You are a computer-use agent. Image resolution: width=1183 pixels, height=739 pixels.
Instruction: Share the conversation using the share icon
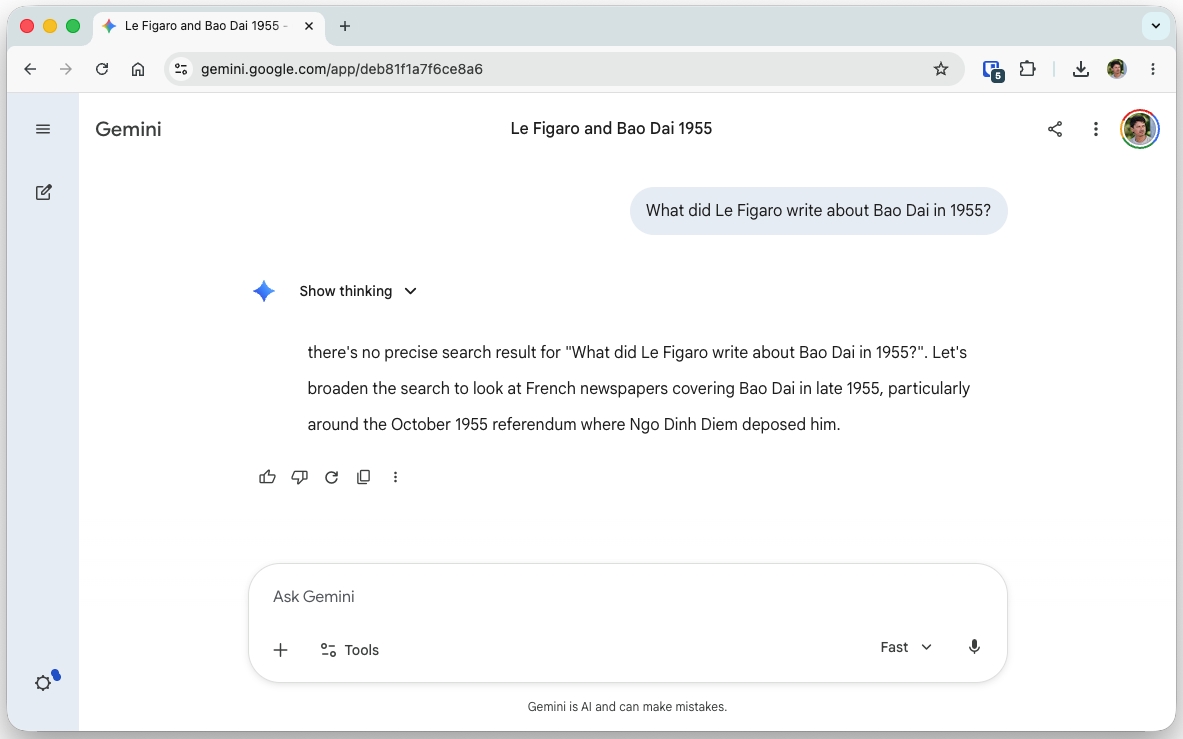coord(1055,129)
